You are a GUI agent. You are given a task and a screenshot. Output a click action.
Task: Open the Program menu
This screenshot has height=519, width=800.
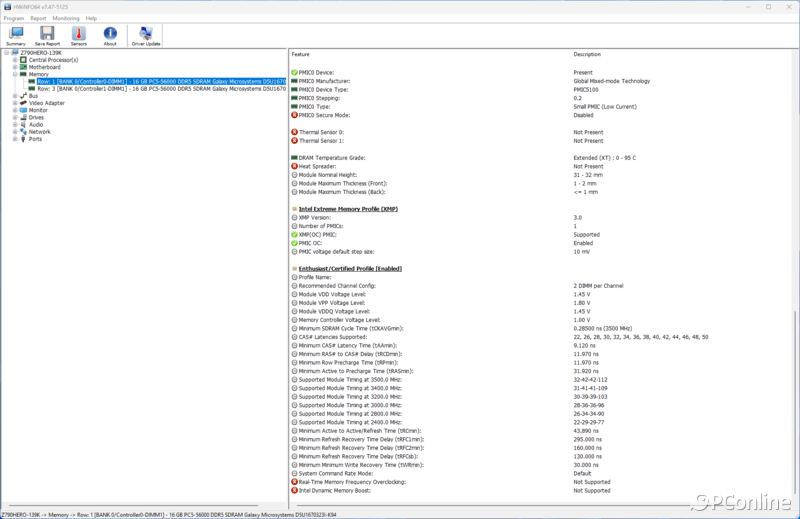click(13, 18)
